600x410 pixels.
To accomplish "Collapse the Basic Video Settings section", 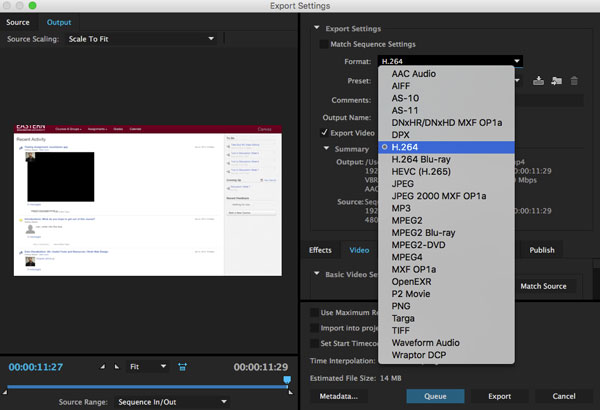I will coord(316,274).
